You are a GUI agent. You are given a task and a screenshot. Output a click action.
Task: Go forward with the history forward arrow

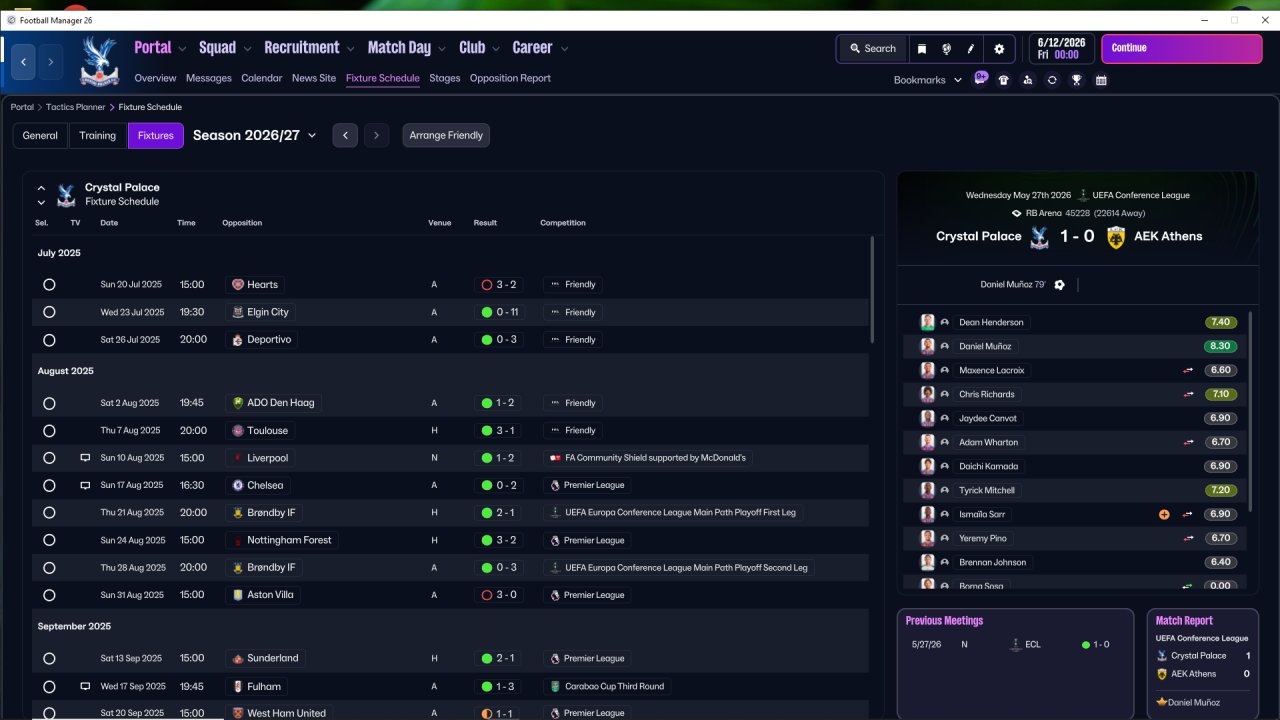click(x=51, y=62)
